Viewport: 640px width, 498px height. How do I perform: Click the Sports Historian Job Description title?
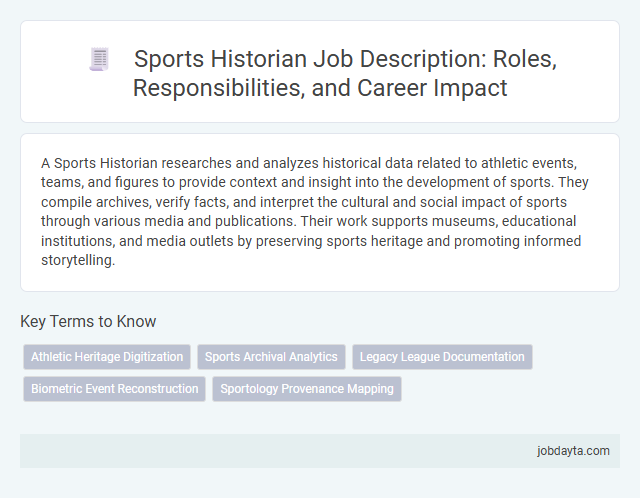point(345,73)
